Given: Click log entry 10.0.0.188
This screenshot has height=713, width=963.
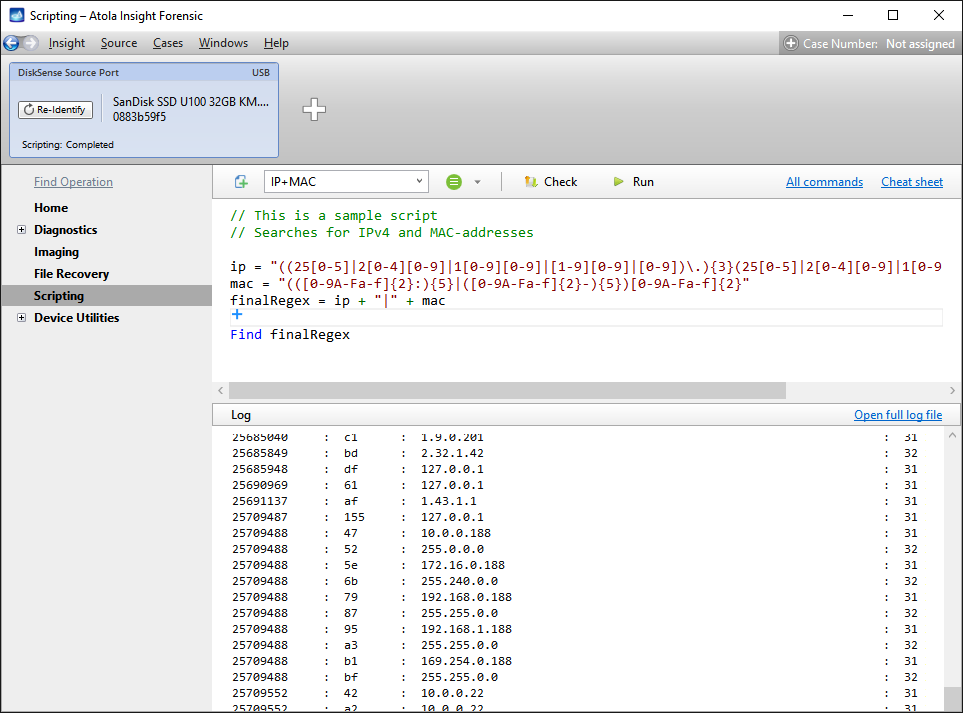Looking at the screenshot, I should pyautogui.click(x=456, y=533).
